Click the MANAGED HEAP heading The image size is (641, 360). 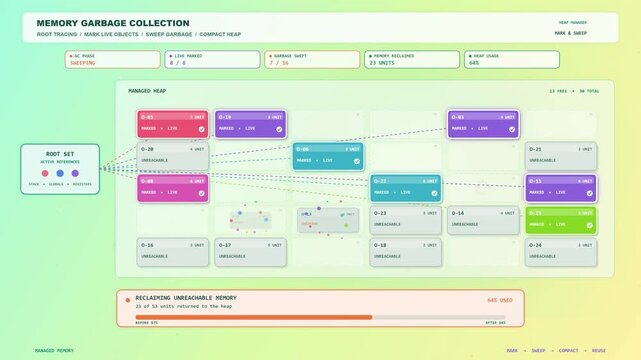147,91
